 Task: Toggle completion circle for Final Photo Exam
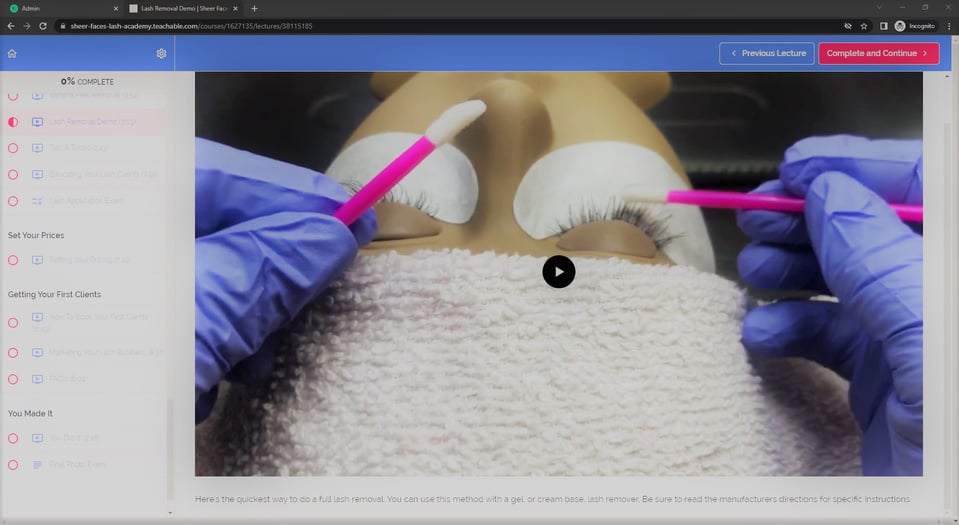click(13, 465)
